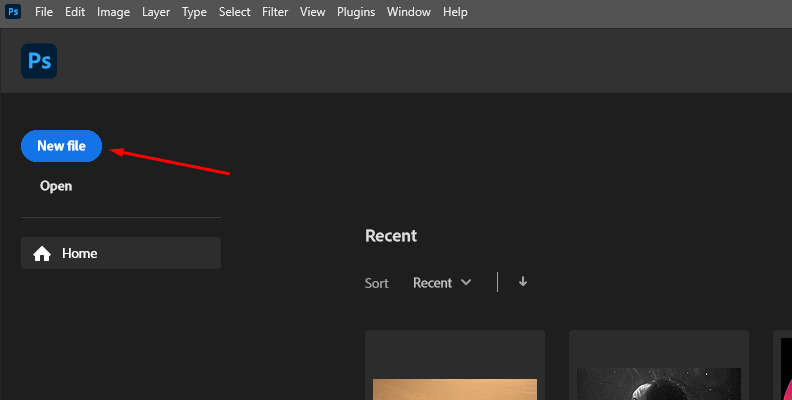Click the large Photoshop Ps logo
Screen dimensions: 792x400
[x=39, y=61]
